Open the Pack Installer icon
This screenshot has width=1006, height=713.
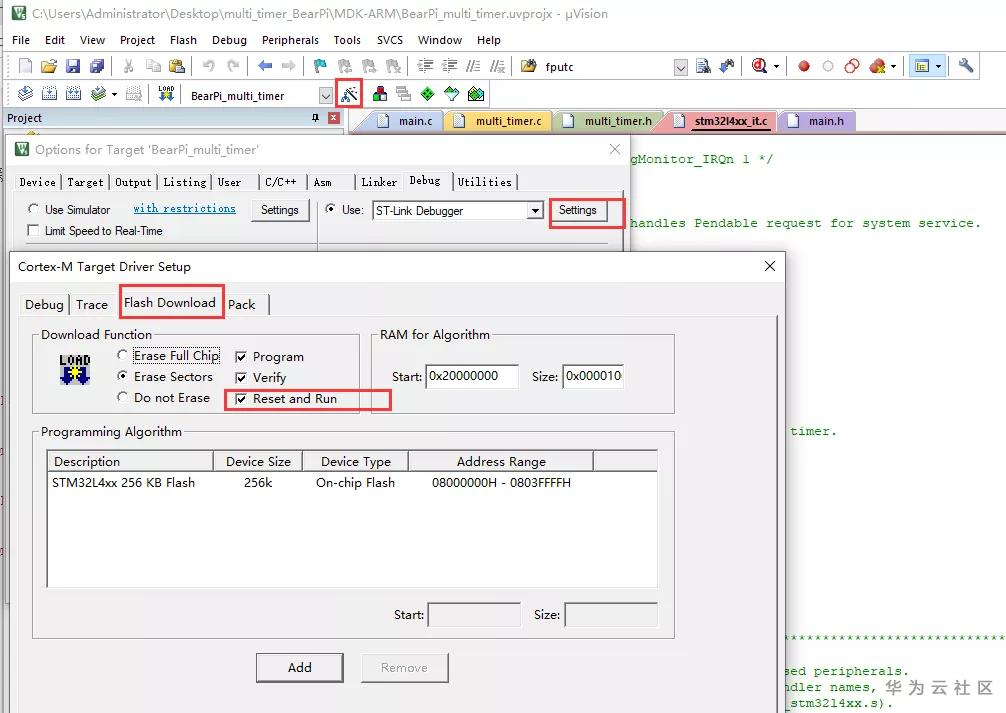(x=476, y=94)
